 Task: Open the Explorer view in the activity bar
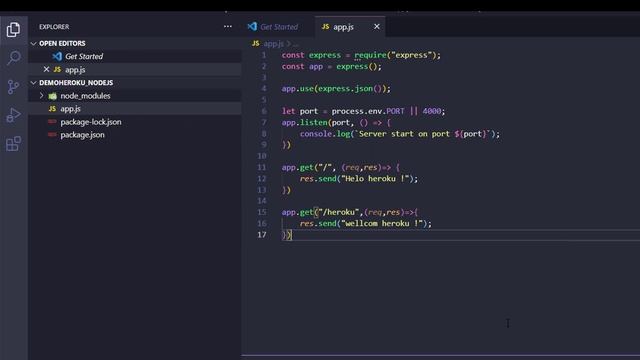click(13, 29)
